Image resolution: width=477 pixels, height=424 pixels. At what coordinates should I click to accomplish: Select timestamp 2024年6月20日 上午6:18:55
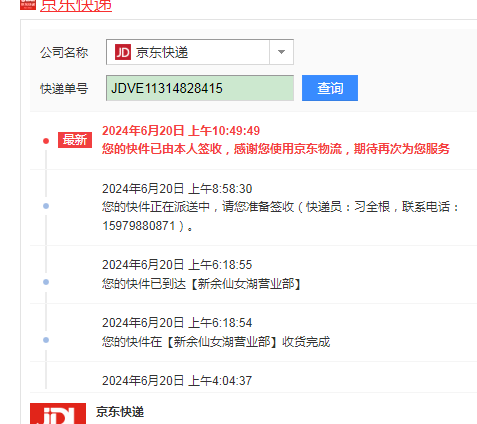click(177, 265)
